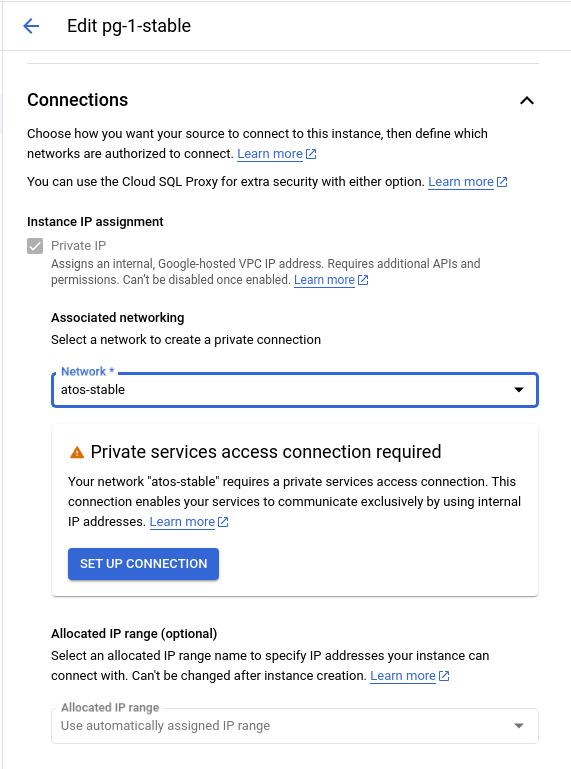
Task: Click external-link icon after Private IP Learn more
Action: [363, 280]
